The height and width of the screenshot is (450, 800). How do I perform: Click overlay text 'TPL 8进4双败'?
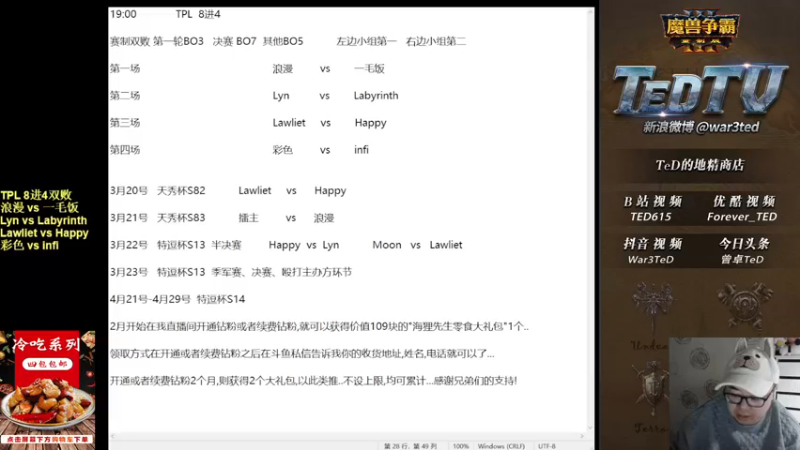(x=36, y=195)
